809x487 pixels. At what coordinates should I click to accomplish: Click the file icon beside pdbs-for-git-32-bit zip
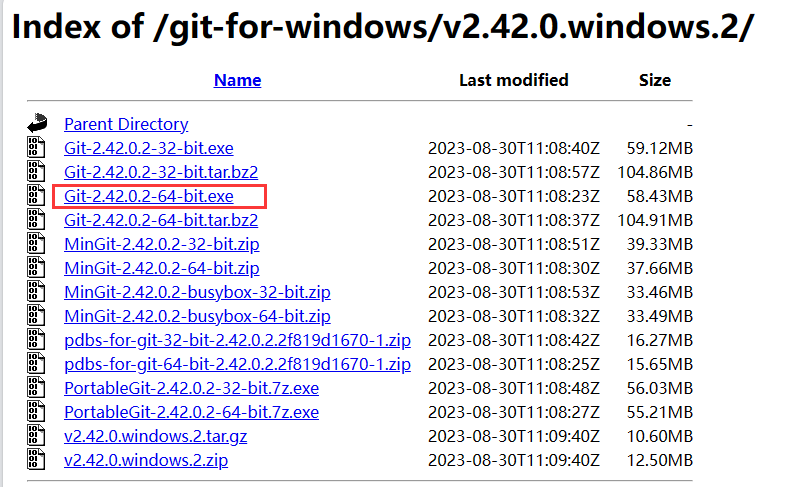tap(36, 339)
